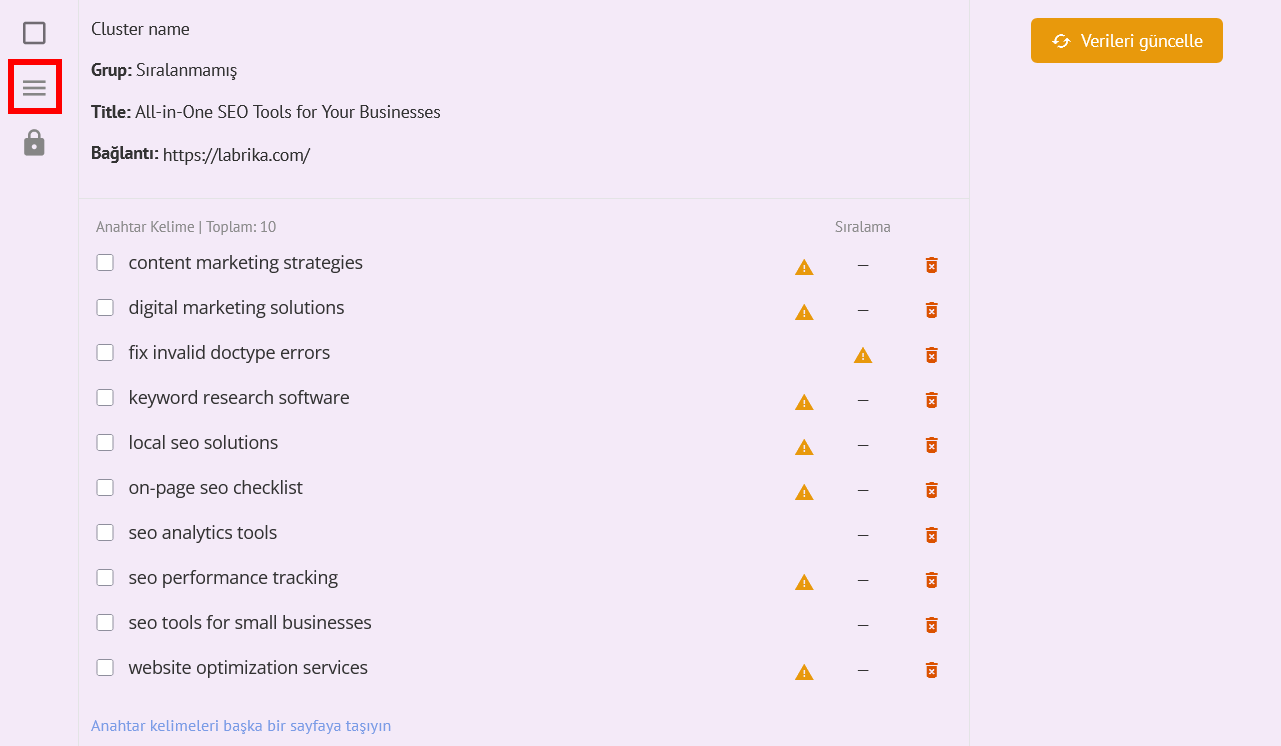Click trash icon for 'keyword research software'
This screenshot has width=1281, height=746.
pyautogui.click(x=931, y=400)
